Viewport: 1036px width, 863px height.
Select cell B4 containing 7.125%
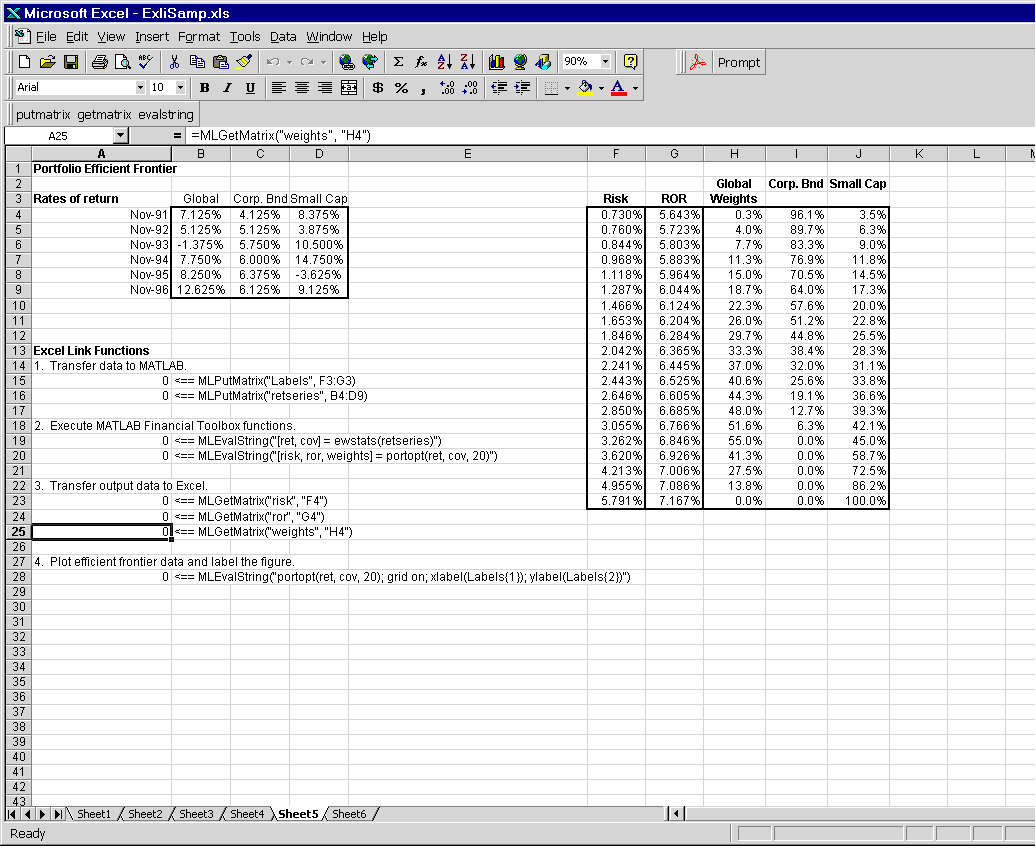point(201,215)
